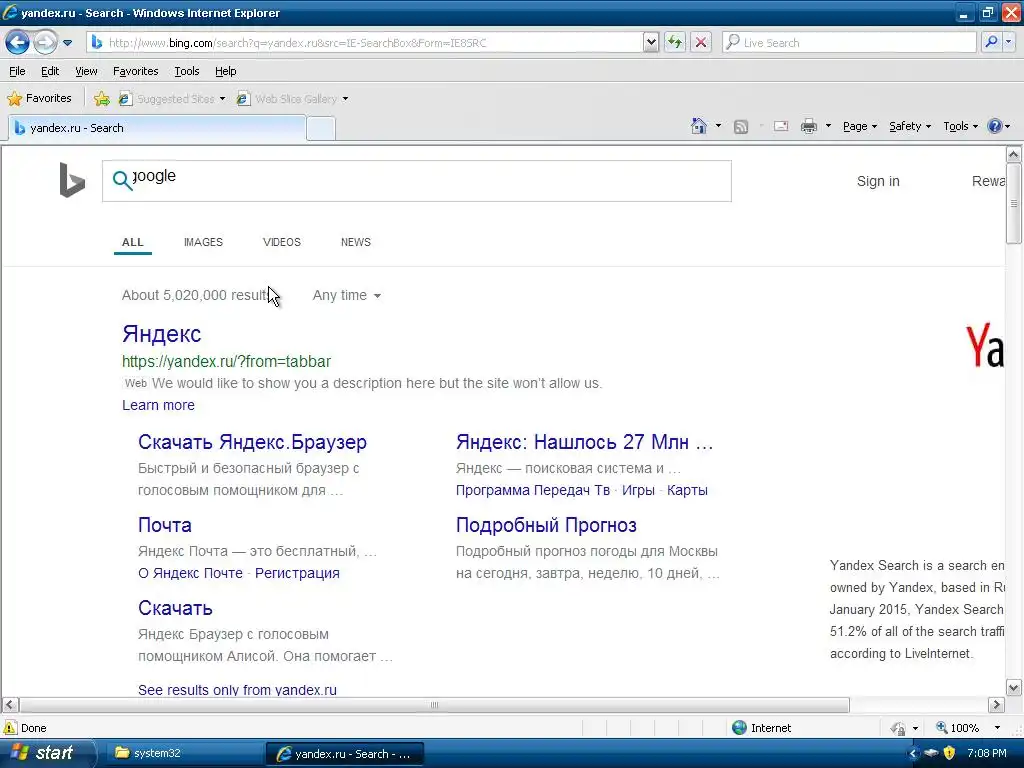This screenshot has width=1024, height=768.
Task: Click the Live Search input box
Action: coord(849,43)
